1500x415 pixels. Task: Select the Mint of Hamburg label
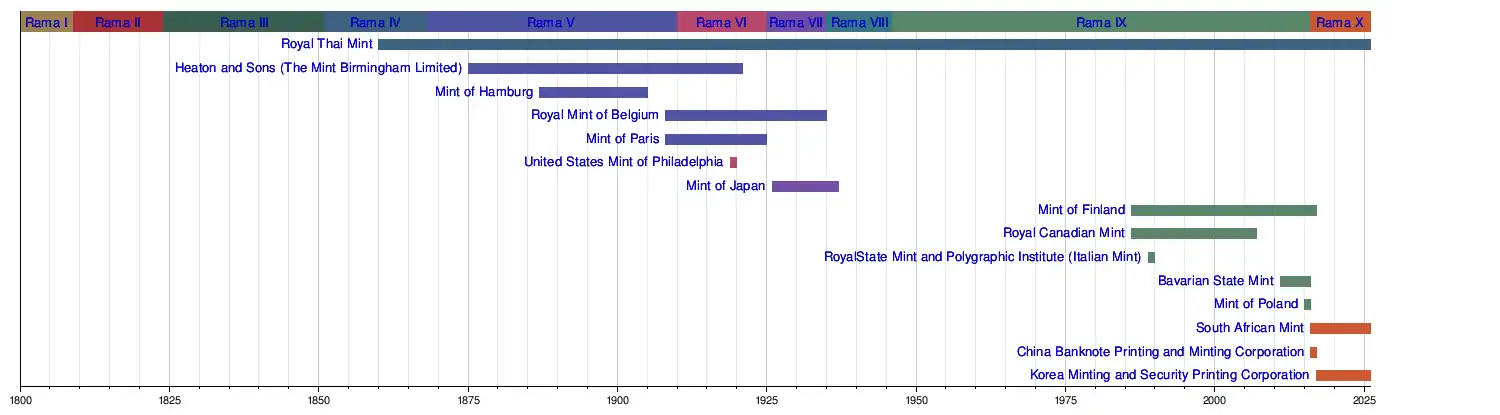(484, 92)
